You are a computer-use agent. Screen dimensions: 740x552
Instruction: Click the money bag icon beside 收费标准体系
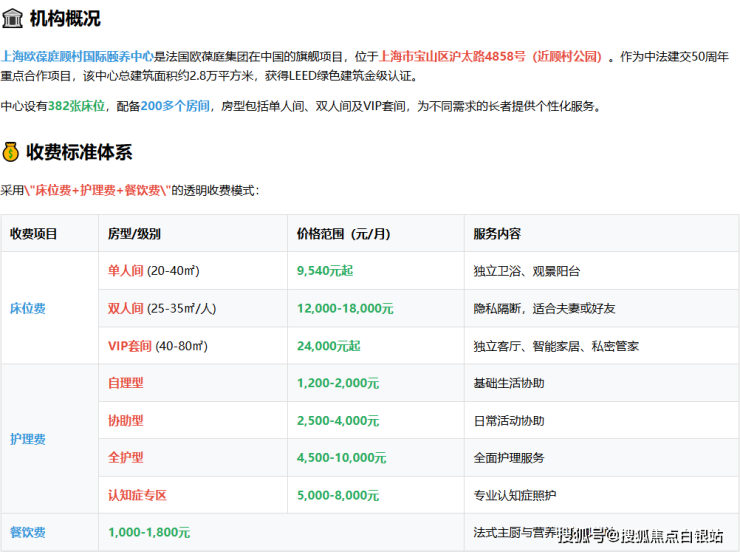[12, 152]
